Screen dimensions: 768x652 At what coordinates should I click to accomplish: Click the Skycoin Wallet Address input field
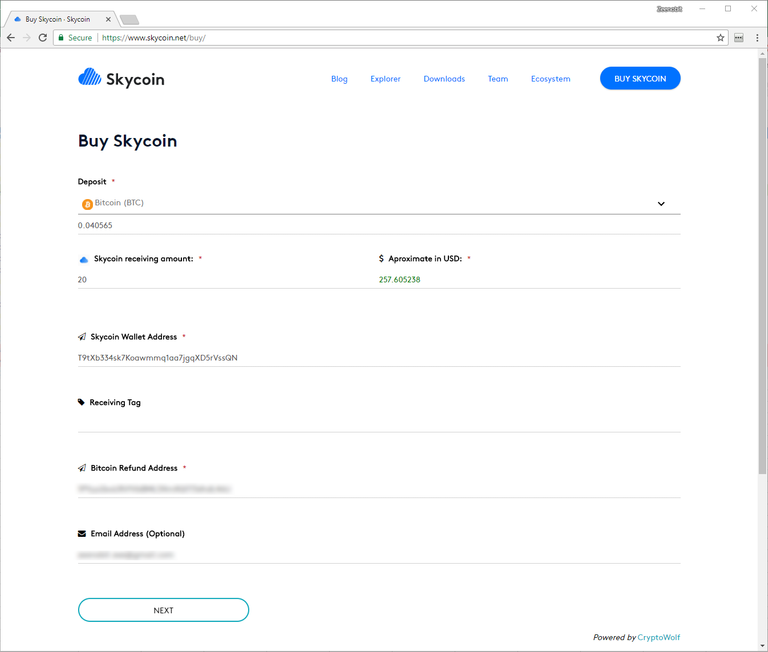click(379, 358)
